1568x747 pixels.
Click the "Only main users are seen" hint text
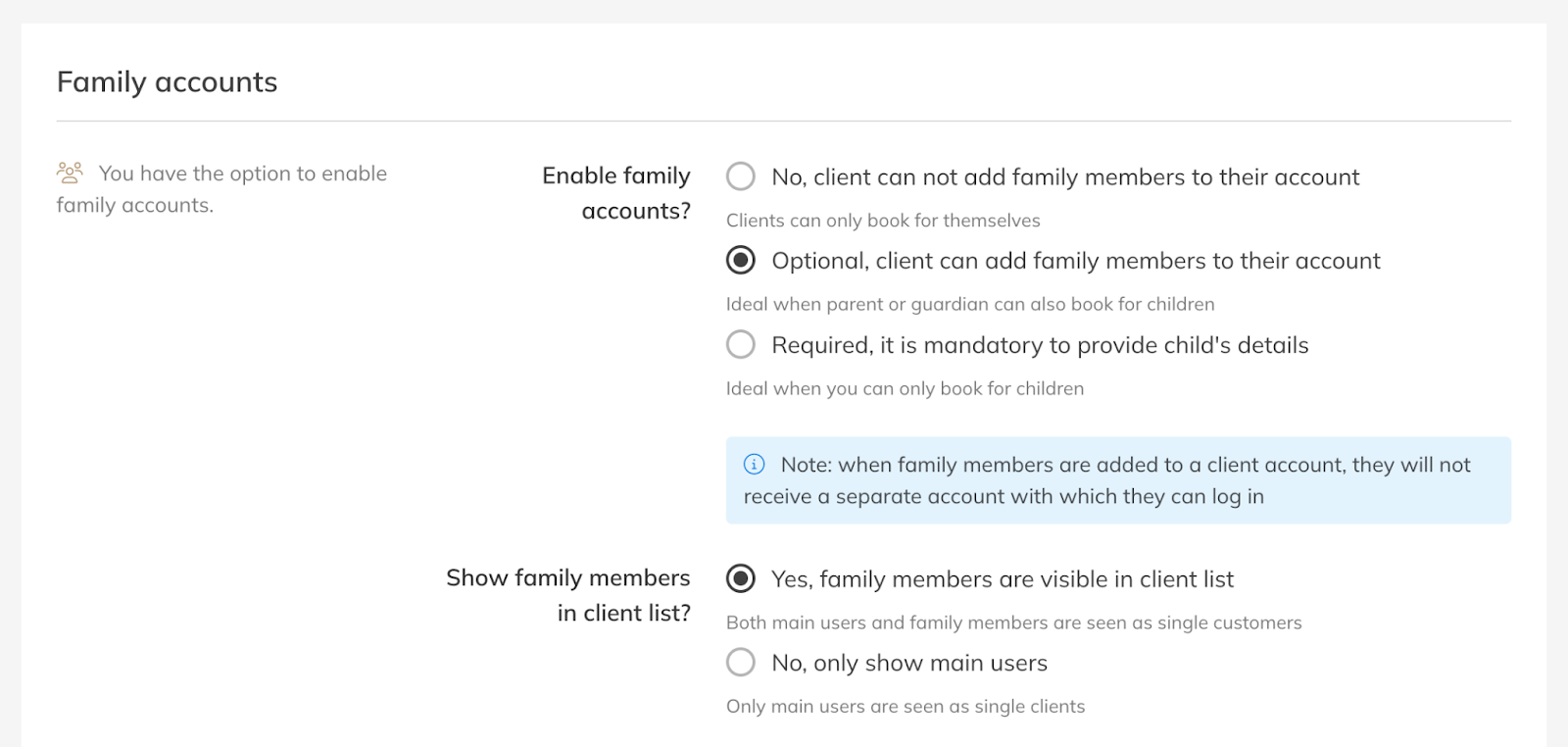pyautogui.click(x=905, y=707)
